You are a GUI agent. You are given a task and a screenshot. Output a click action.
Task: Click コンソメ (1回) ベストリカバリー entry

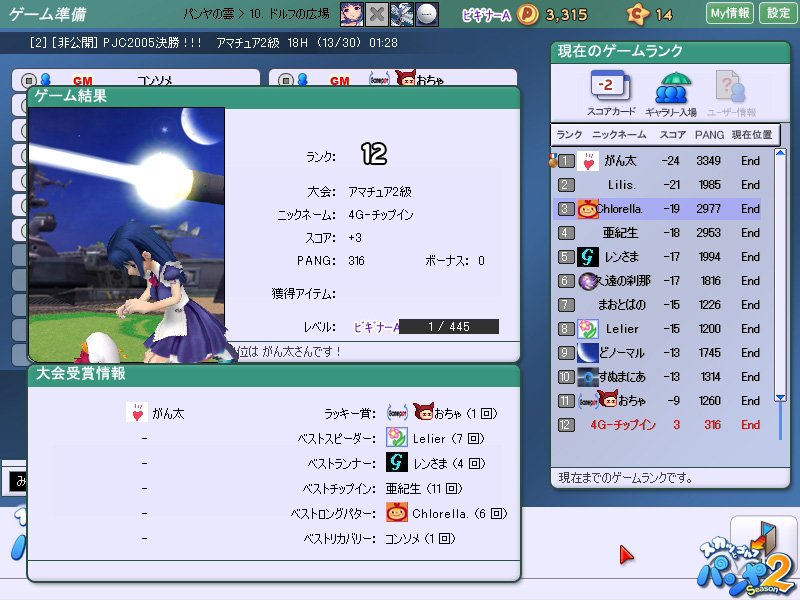tap(420, 538)
